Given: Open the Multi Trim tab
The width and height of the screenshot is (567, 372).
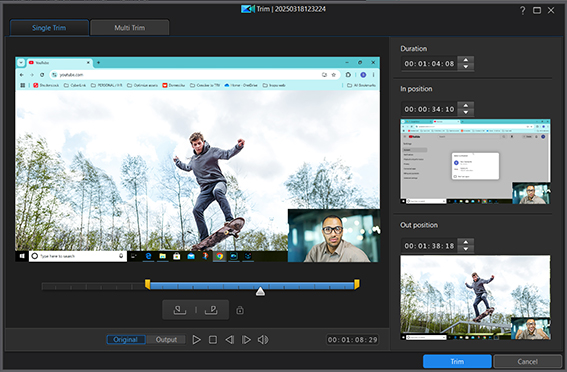Looking at the screenshot, I should click(x=129, y=28).
